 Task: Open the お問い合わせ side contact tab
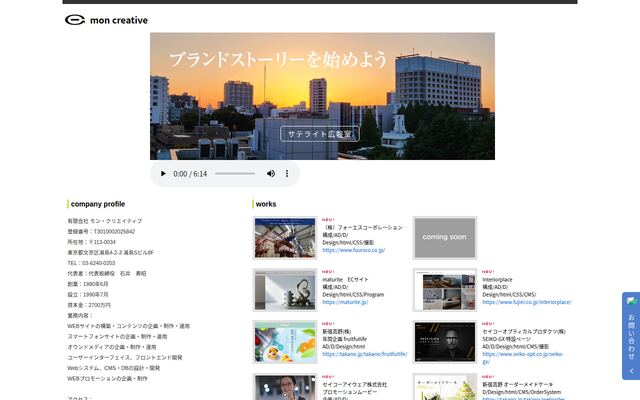pyautogui.click(x=631, y=336)
